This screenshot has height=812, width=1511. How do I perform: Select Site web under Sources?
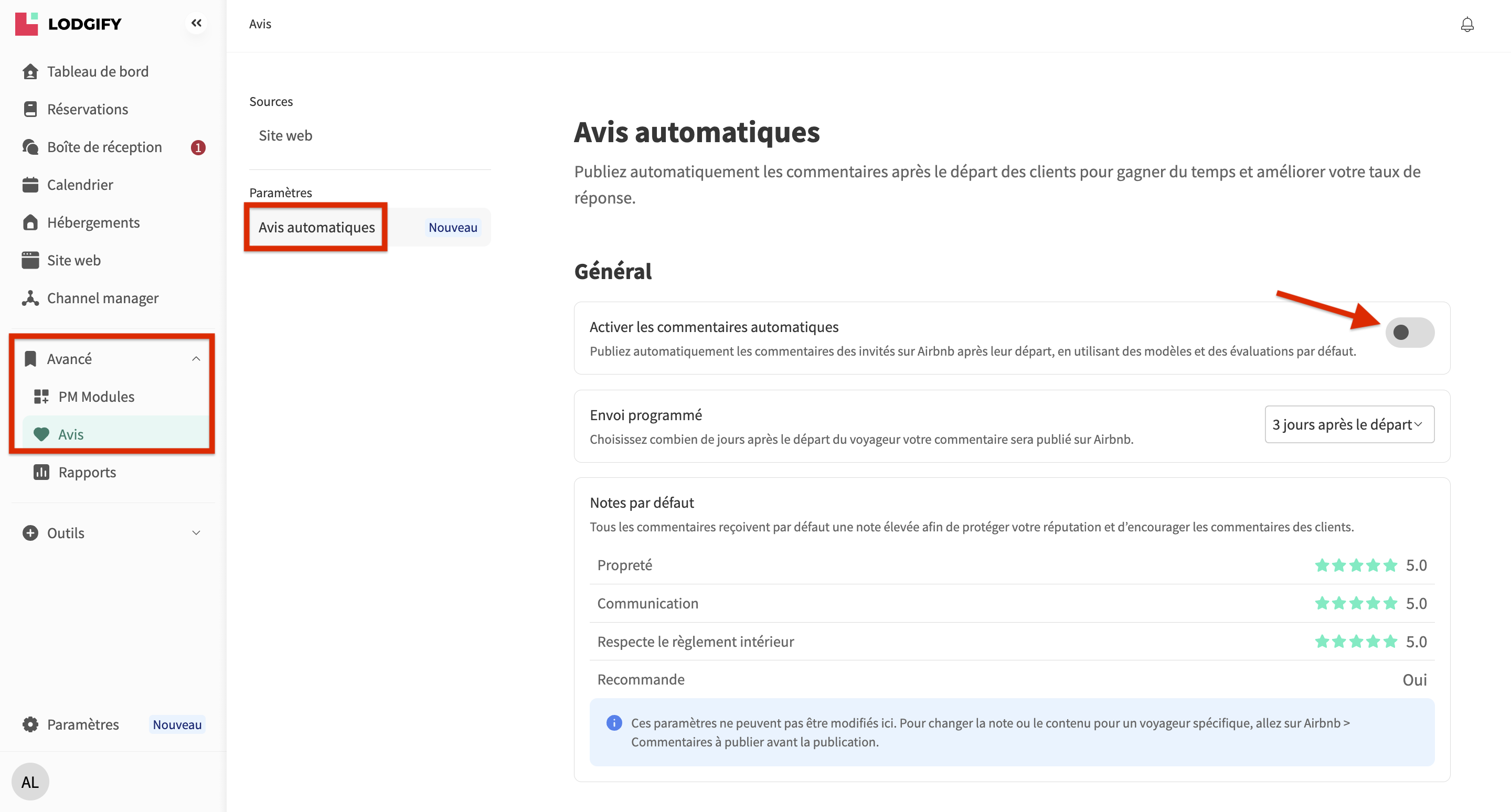285,135
